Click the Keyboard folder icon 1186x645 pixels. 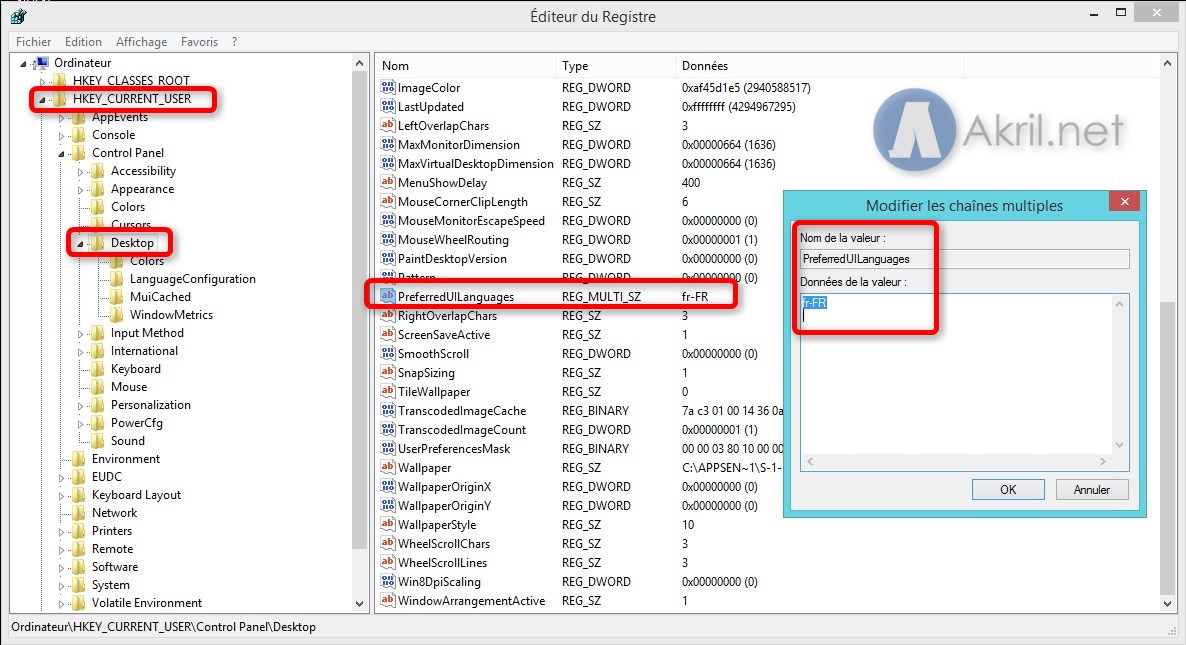tap(98, 369)
